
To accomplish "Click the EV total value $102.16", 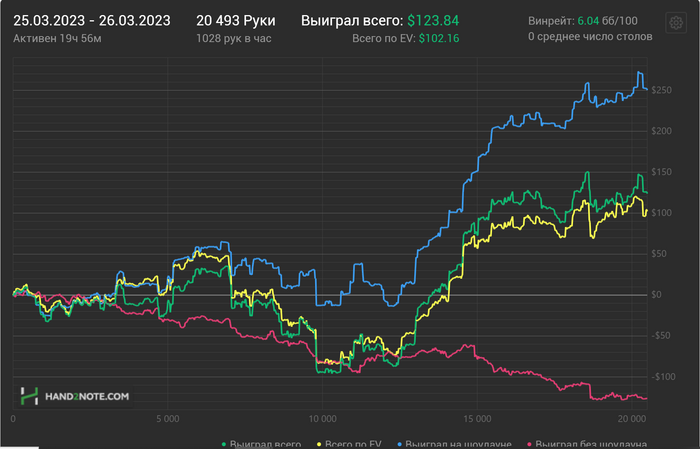I will pyautogui.click(x=439, y=38).
